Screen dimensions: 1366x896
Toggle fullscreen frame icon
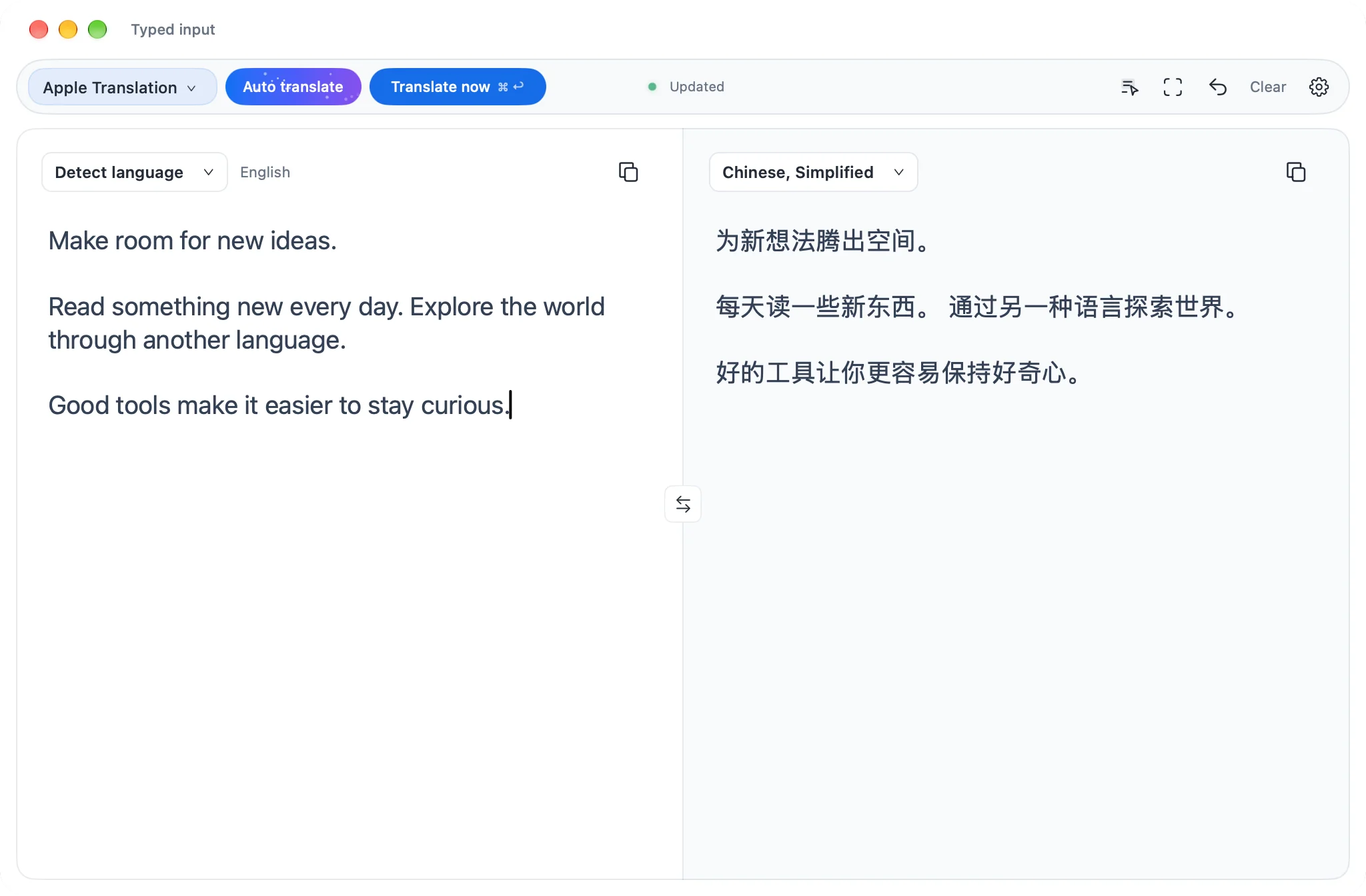pos(1173,87)
